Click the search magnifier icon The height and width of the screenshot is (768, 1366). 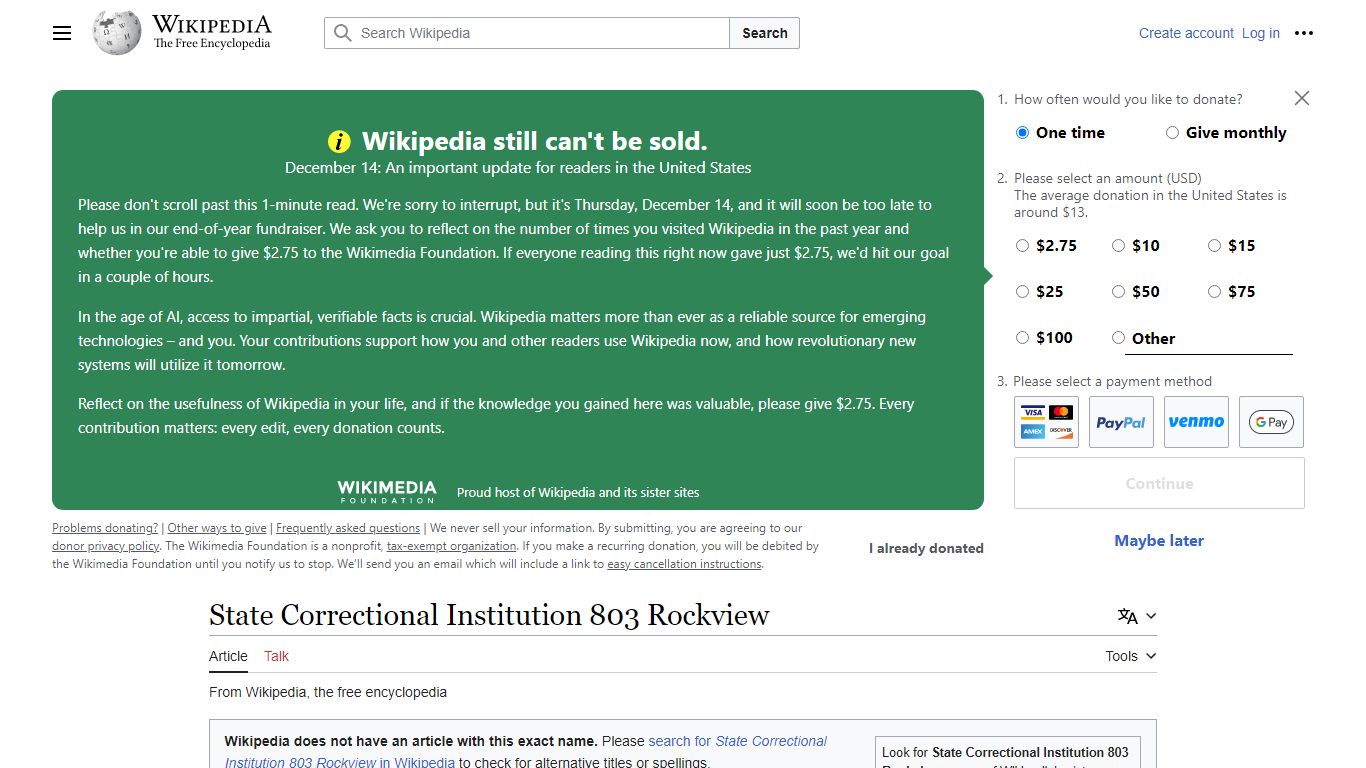pos(343,33)
